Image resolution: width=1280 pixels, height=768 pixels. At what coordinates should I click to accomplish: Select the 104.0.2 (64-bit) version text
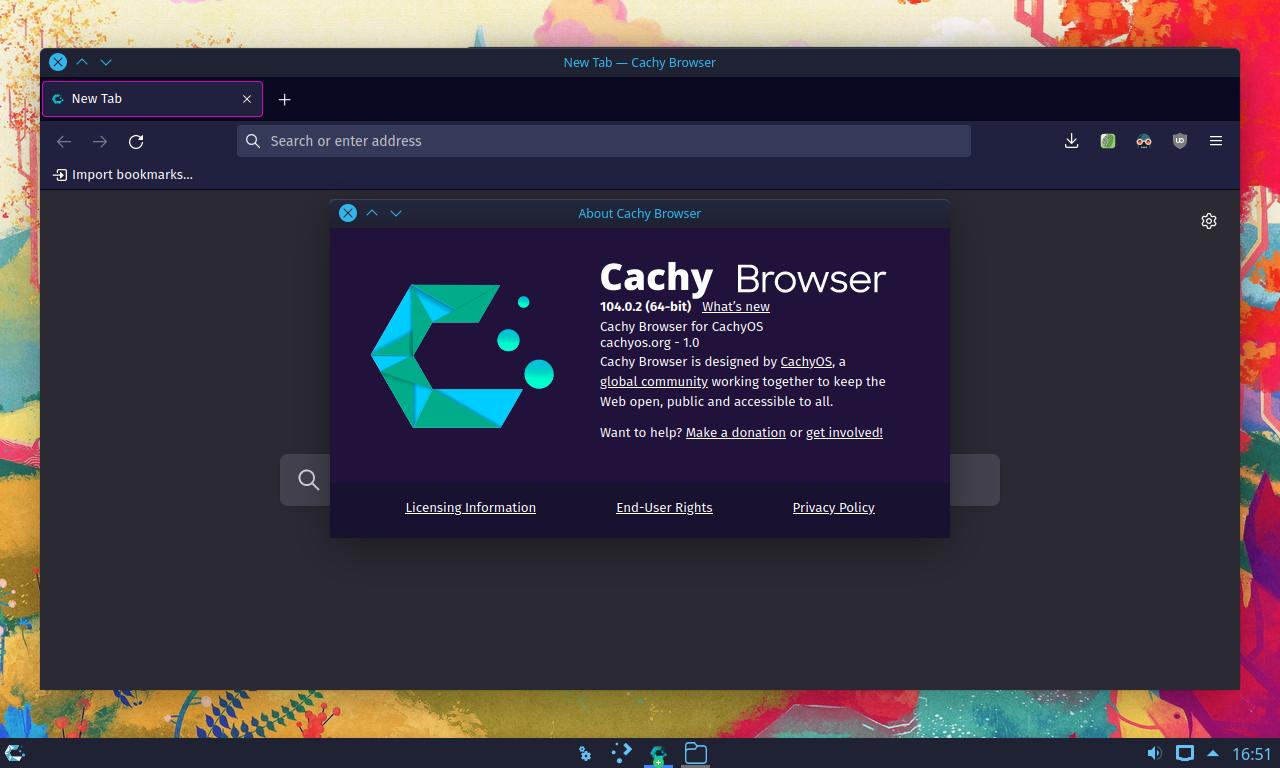pos(645,307)
